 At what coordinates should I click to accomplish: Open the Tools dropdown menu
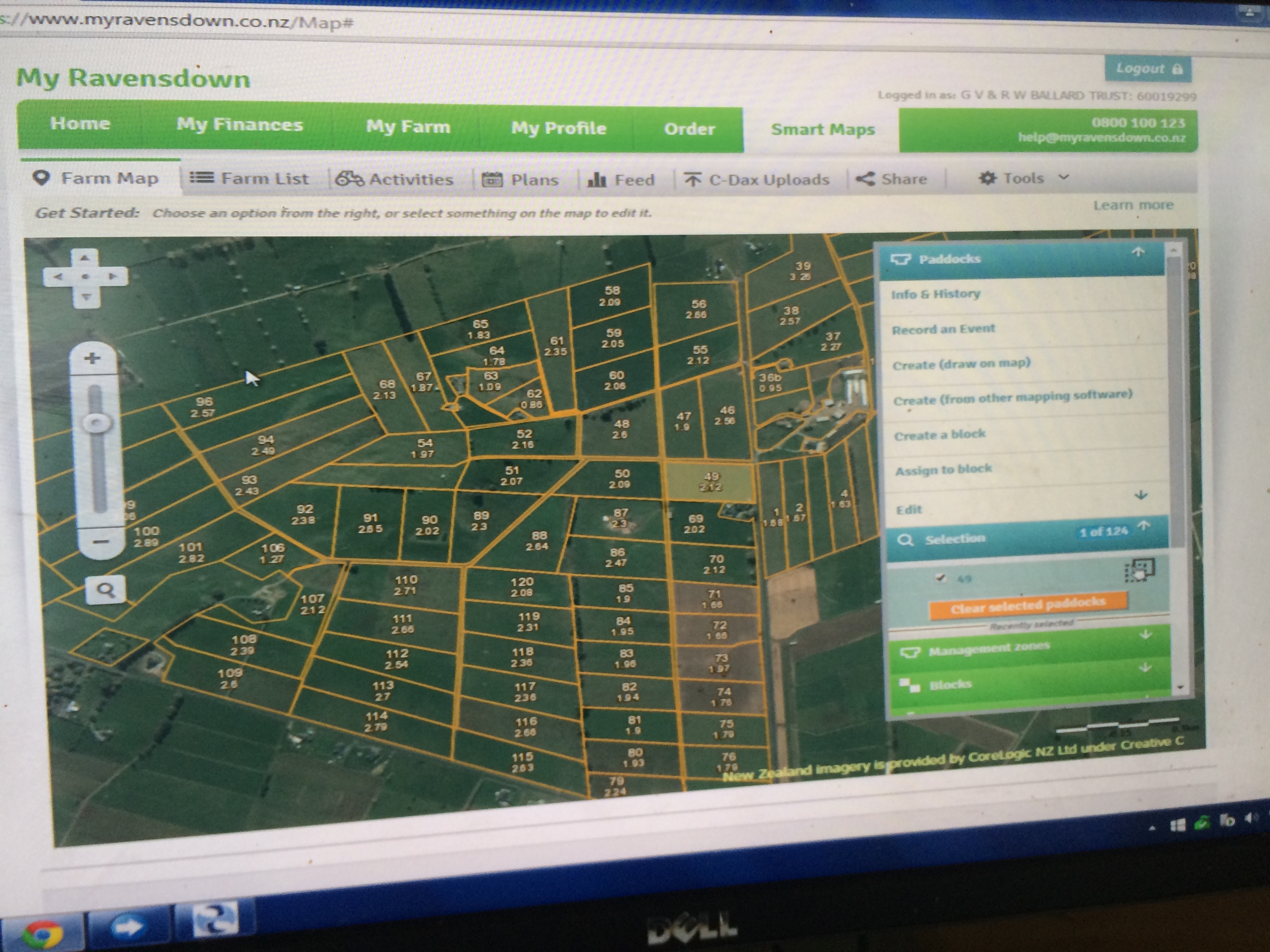(x=1023, y=178)
